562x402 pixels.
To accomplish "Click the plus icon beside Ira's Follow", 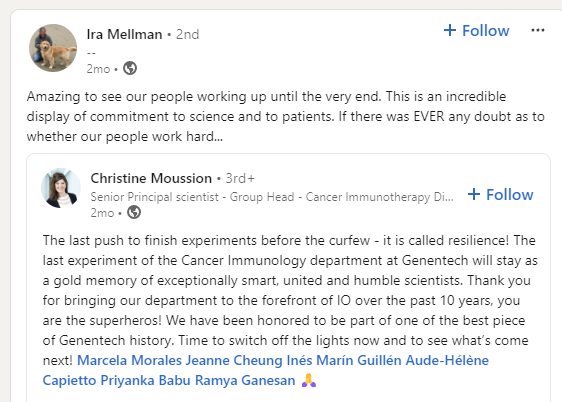I will click(x=450, y=30).
